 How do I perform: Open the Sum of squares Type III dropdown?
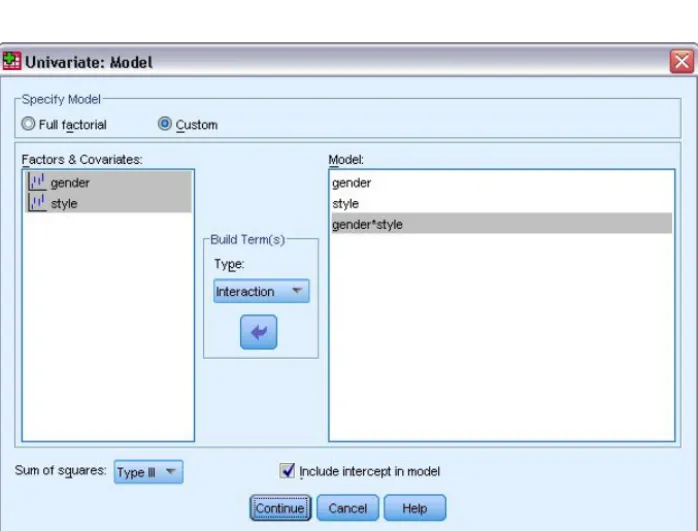pyautogui.click(x=148, y=472)
